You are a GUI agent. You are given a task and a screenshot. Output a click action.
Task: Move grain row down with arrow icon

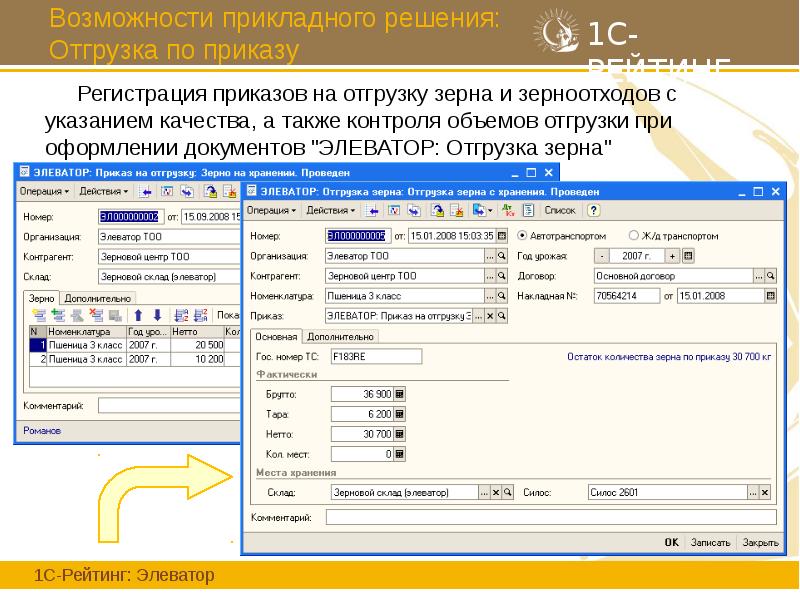pyautogui.click(x=158, y=316)
